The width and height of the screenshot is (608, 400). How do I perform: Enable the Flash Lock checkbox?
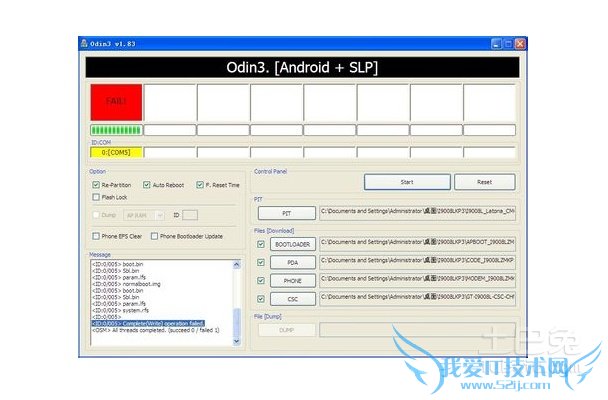click(x=96, y=197)
